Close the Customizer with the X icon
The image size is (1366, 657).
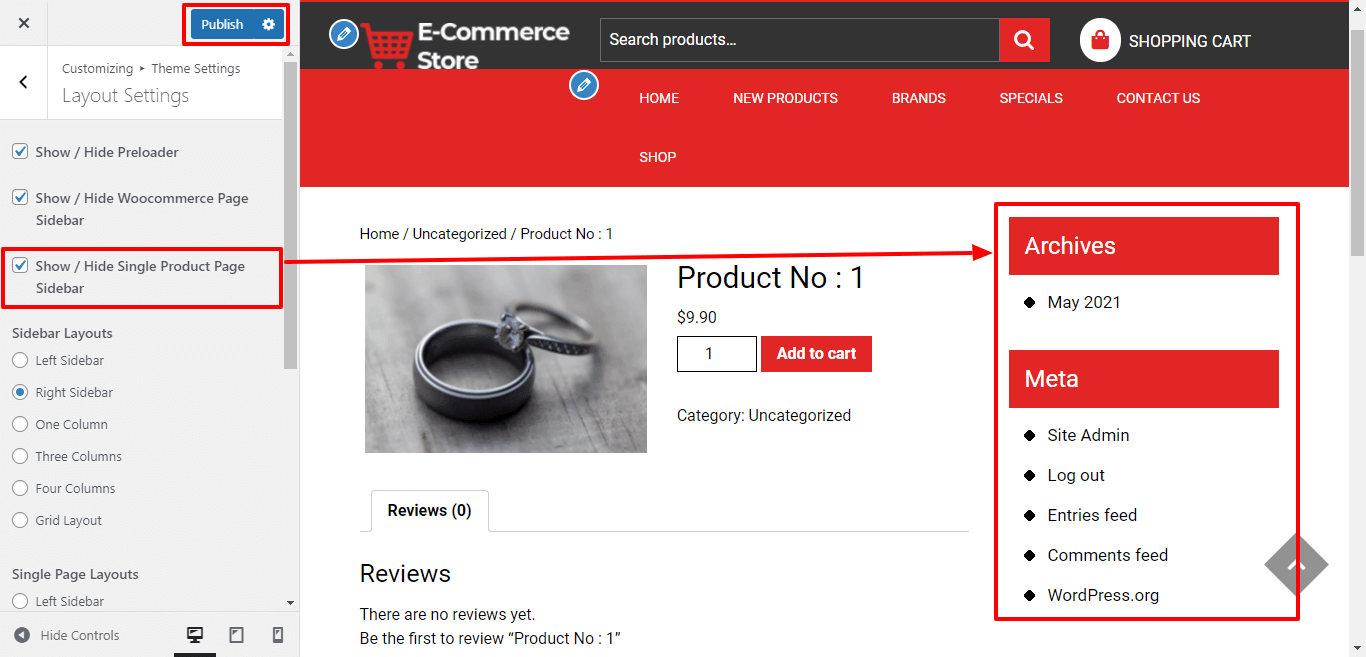coord(24,23)
